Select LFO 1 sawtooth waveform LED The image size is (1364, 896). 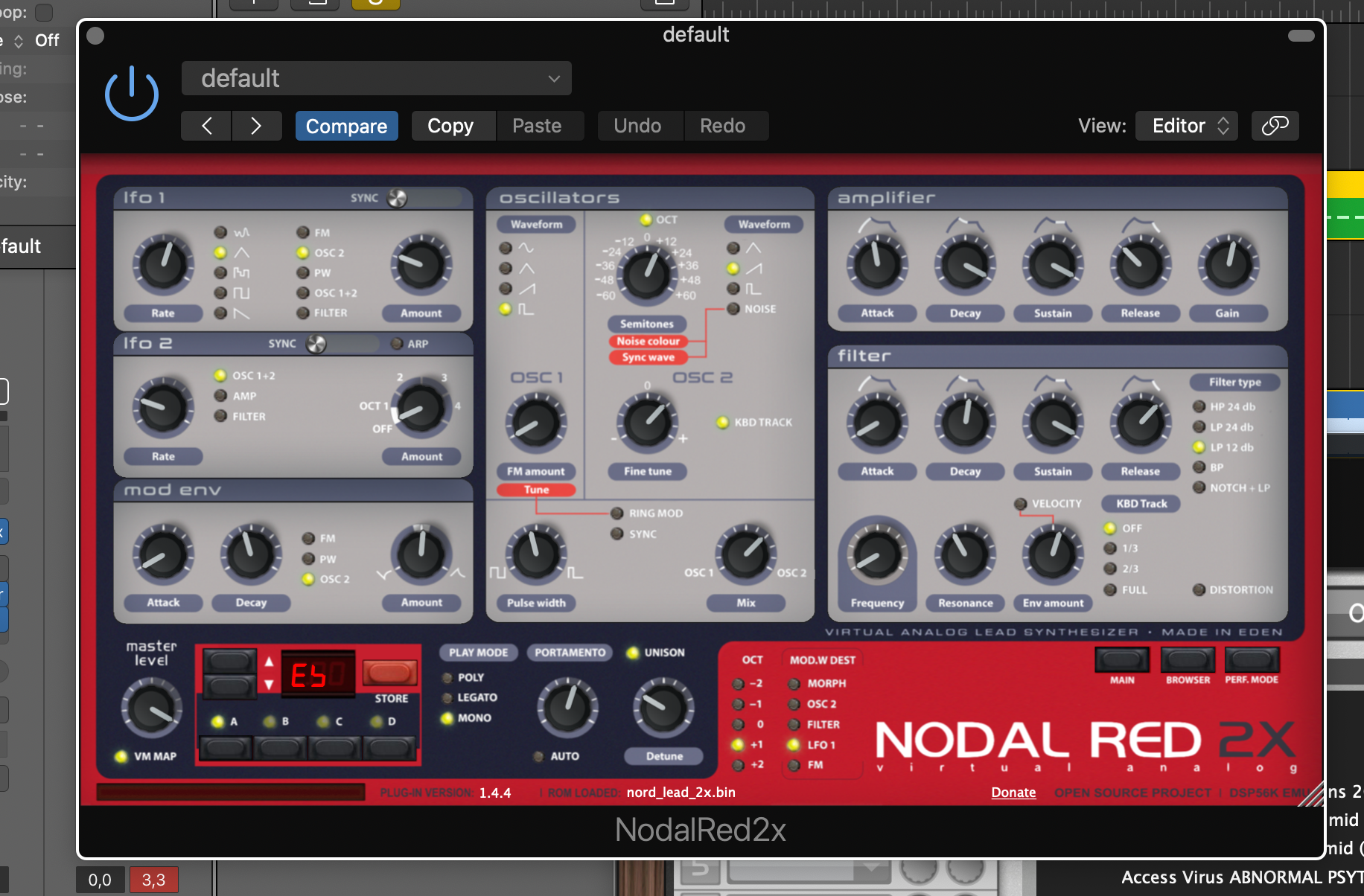(220, 313)
